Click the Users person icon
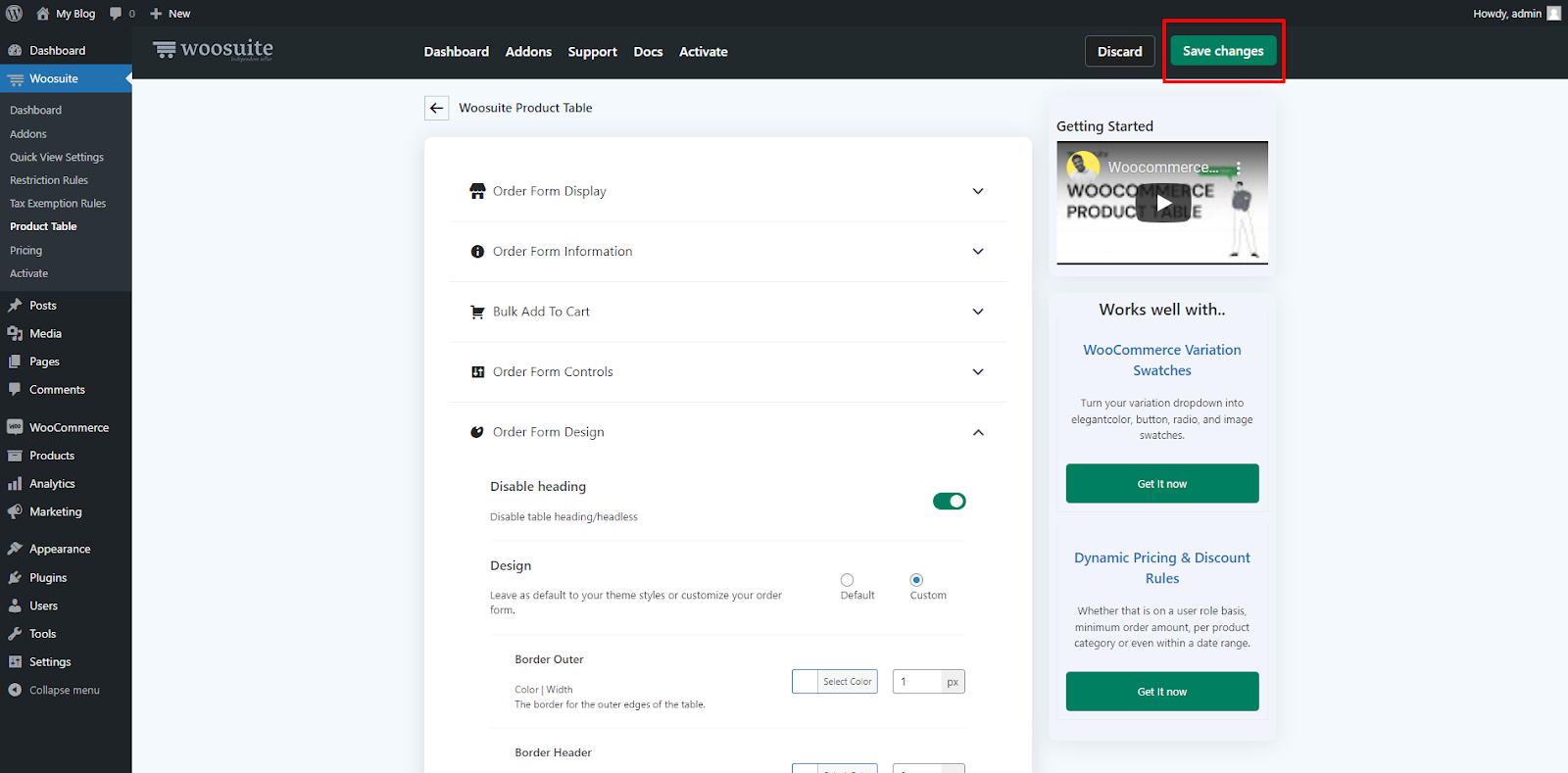Viewport: 1568px width, 773px height. pyautogui.click(x=15, y=606)
